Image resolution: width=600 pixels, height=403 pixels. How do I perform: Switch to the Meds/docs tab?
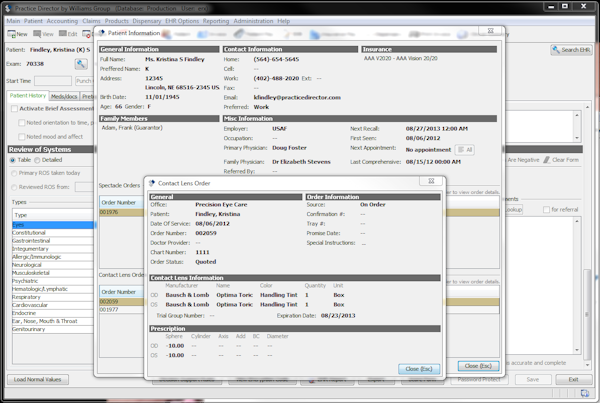tap(64, 96)
